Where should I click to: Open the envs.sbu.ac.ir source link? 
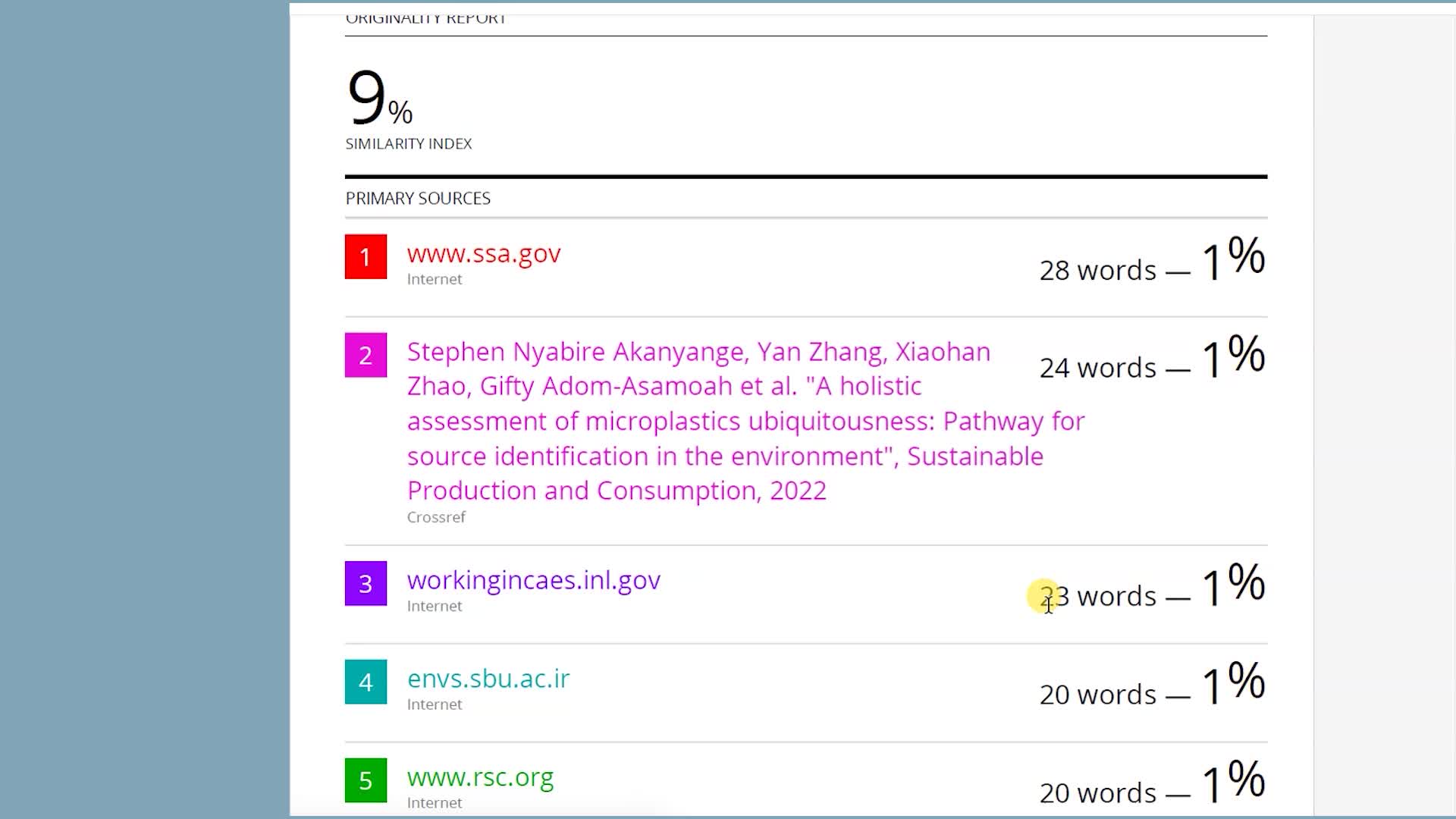488,679
